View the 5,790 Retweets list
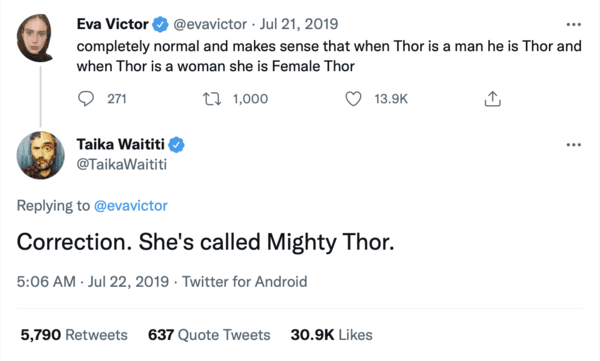Image resolution: width=600 pixels, height=361 pixels. tap(74, 335)
